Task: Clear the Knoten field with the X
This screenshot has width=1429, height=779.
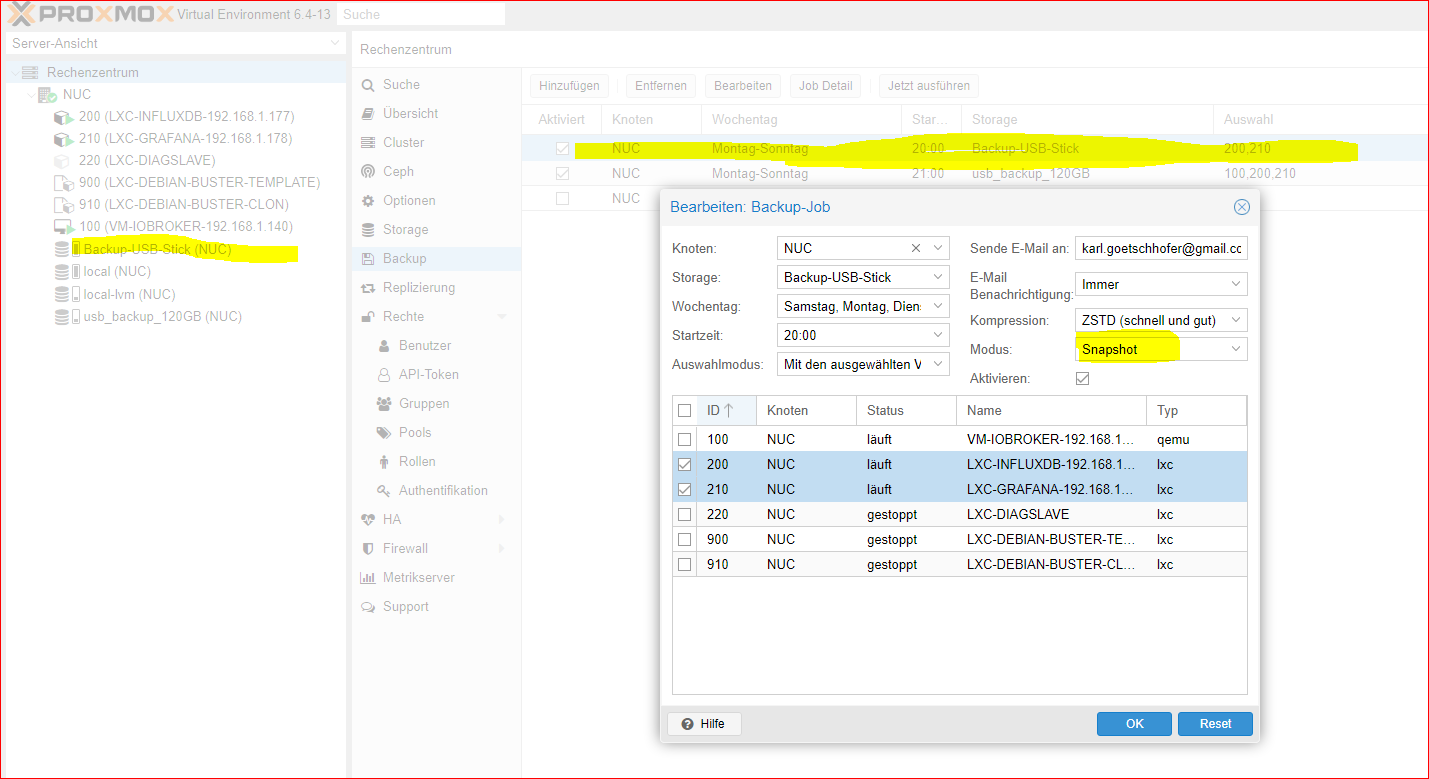Action: click(916, 248)
